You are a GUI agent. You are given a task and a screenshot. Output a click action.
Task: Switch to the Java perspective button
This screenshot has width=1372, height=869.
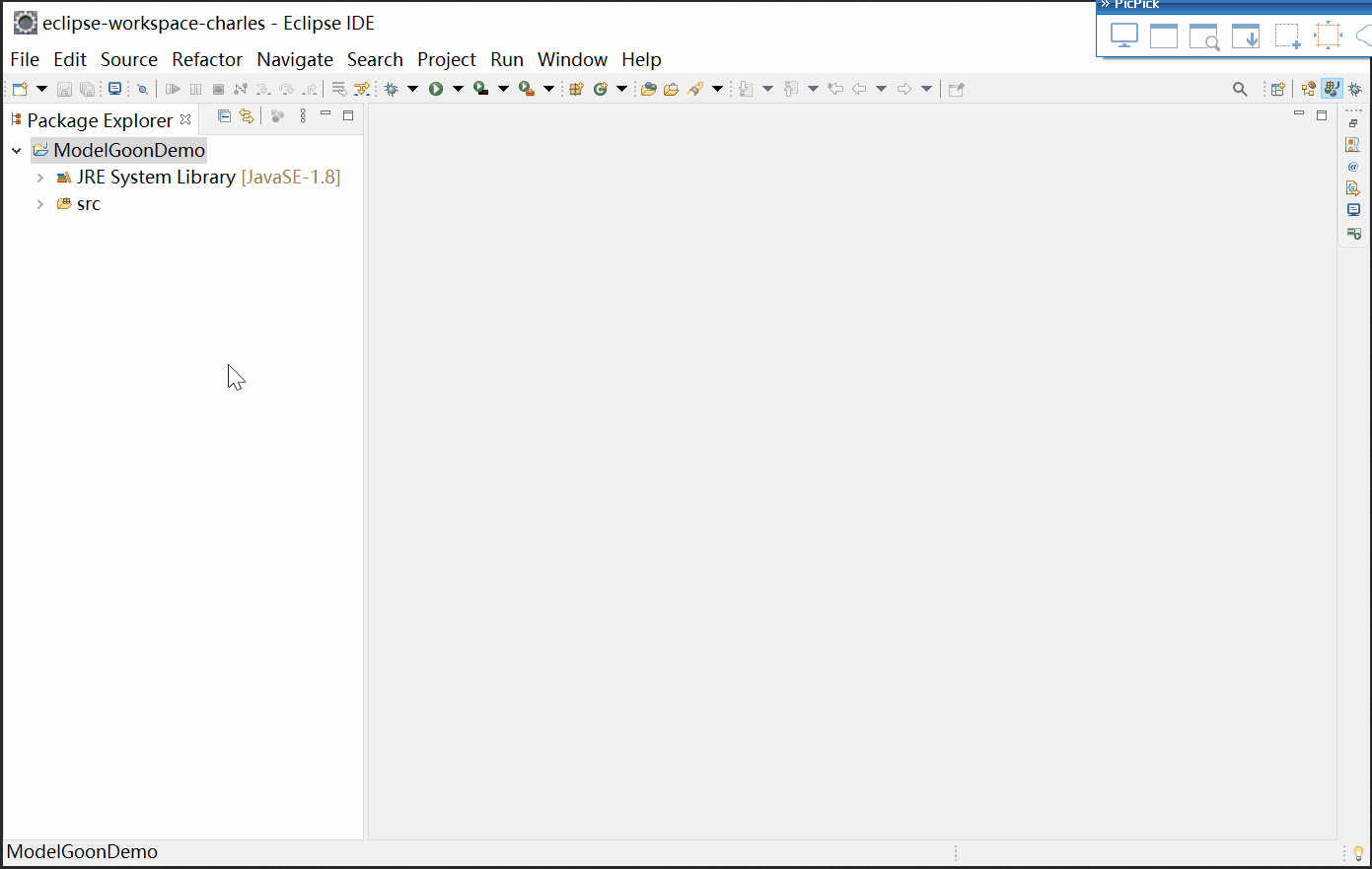pyautogui.click(x=1332, y=89)
